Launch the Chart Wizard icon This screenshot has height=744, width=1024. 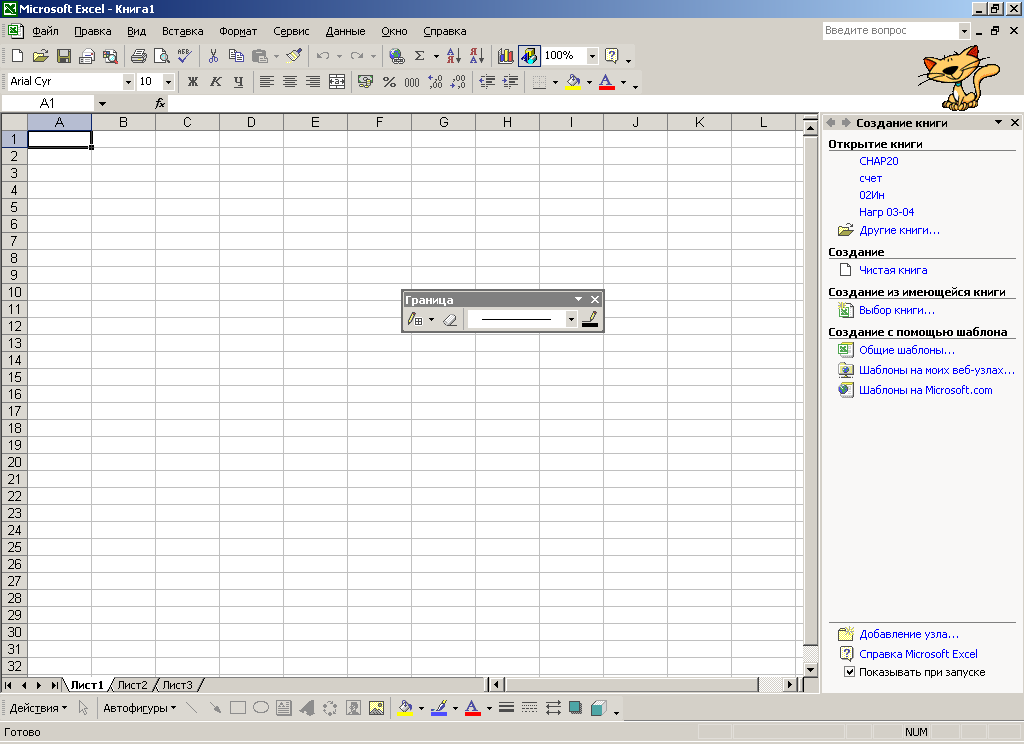point(505,56)
